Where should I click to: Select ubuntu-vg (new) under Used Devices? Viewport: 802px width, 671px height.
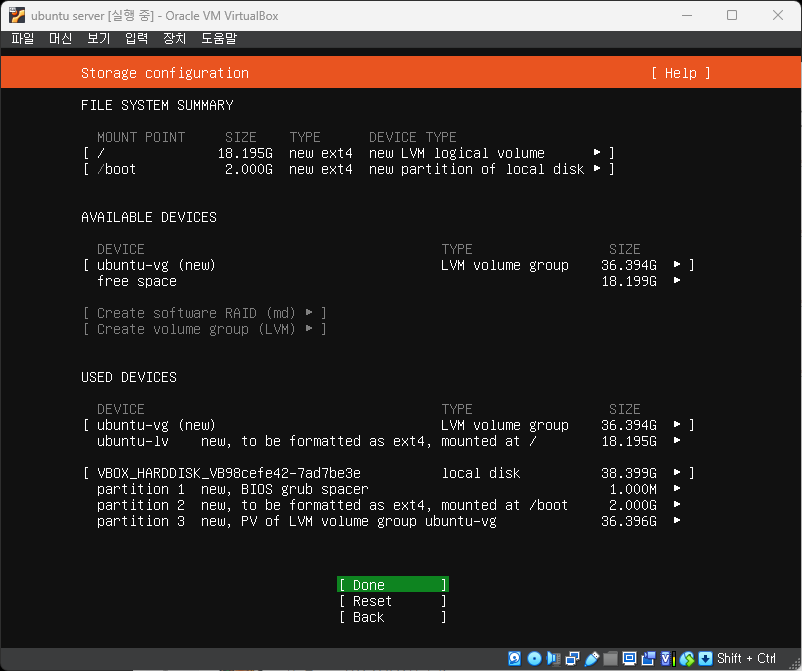(x=389, y=425)
